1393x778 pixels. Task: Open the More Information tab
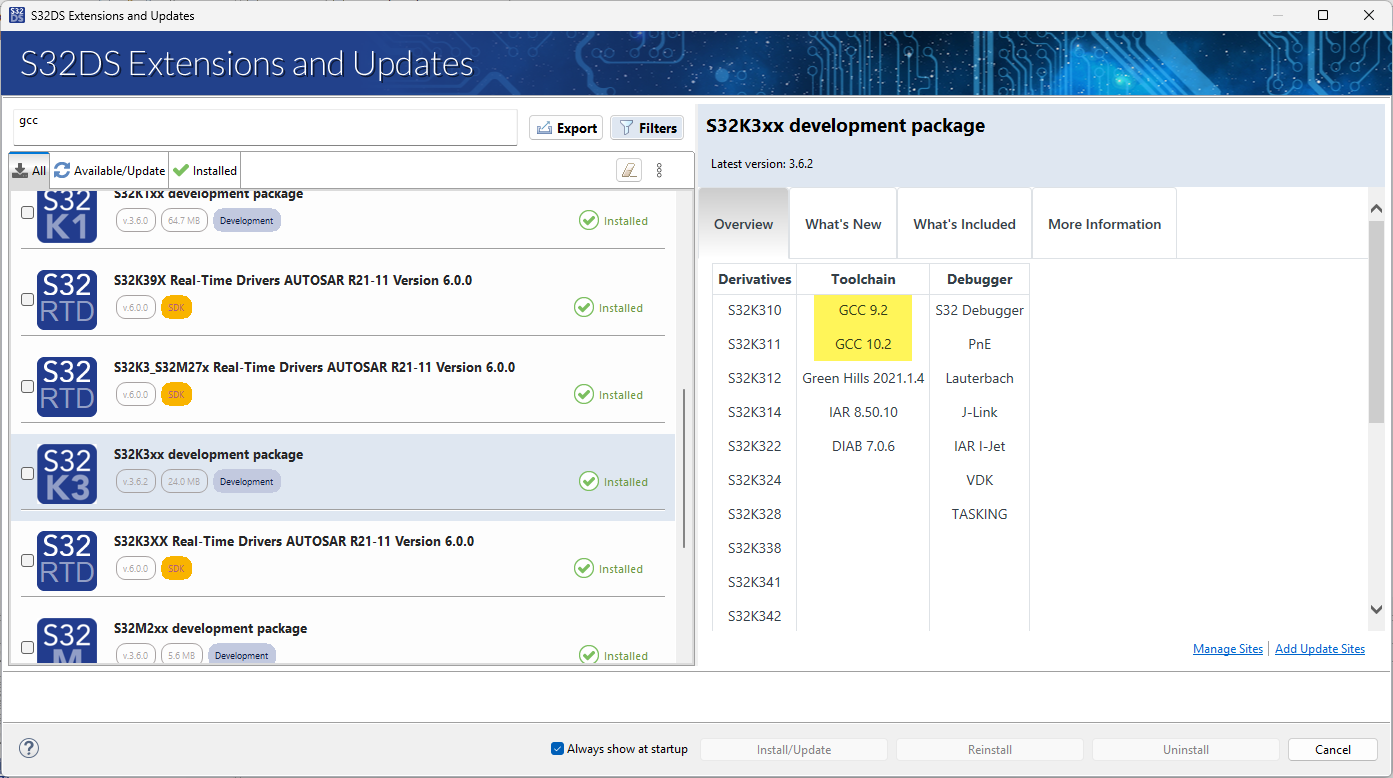[x=1104, y=224]
